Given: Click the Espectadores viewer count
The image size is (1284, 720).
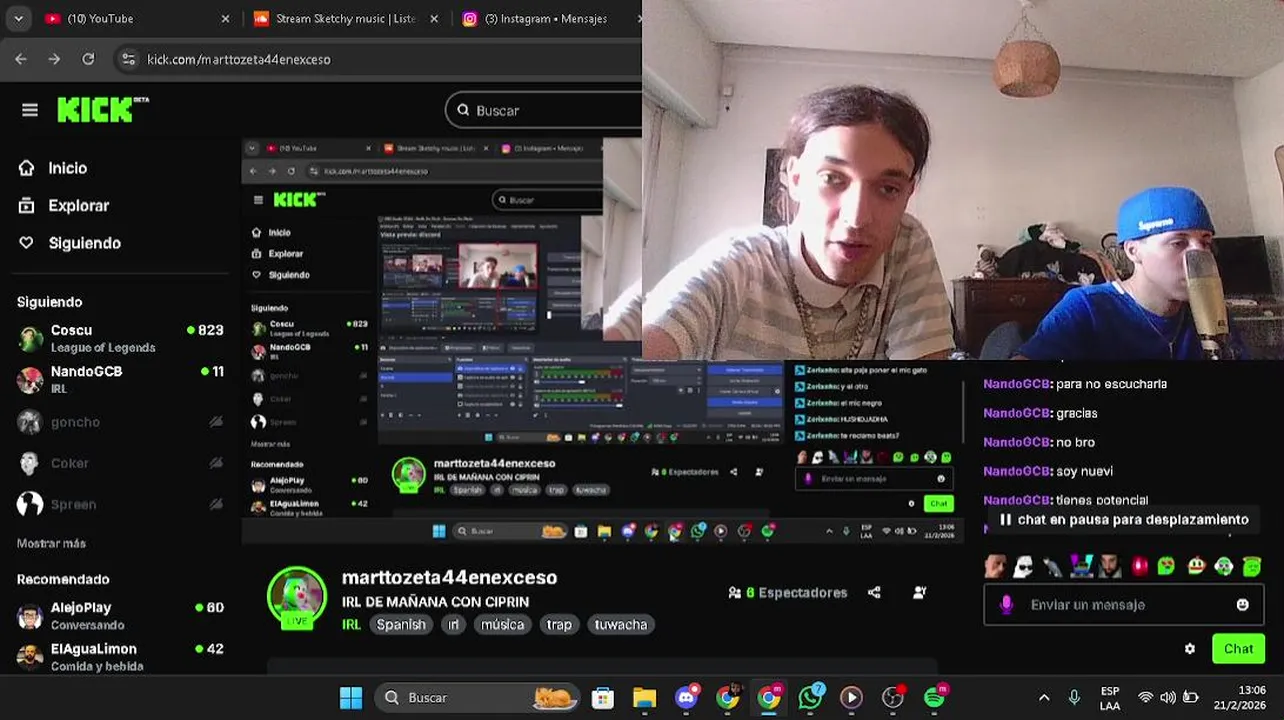Looking at the screenshot, I should (x=788, y=592).
